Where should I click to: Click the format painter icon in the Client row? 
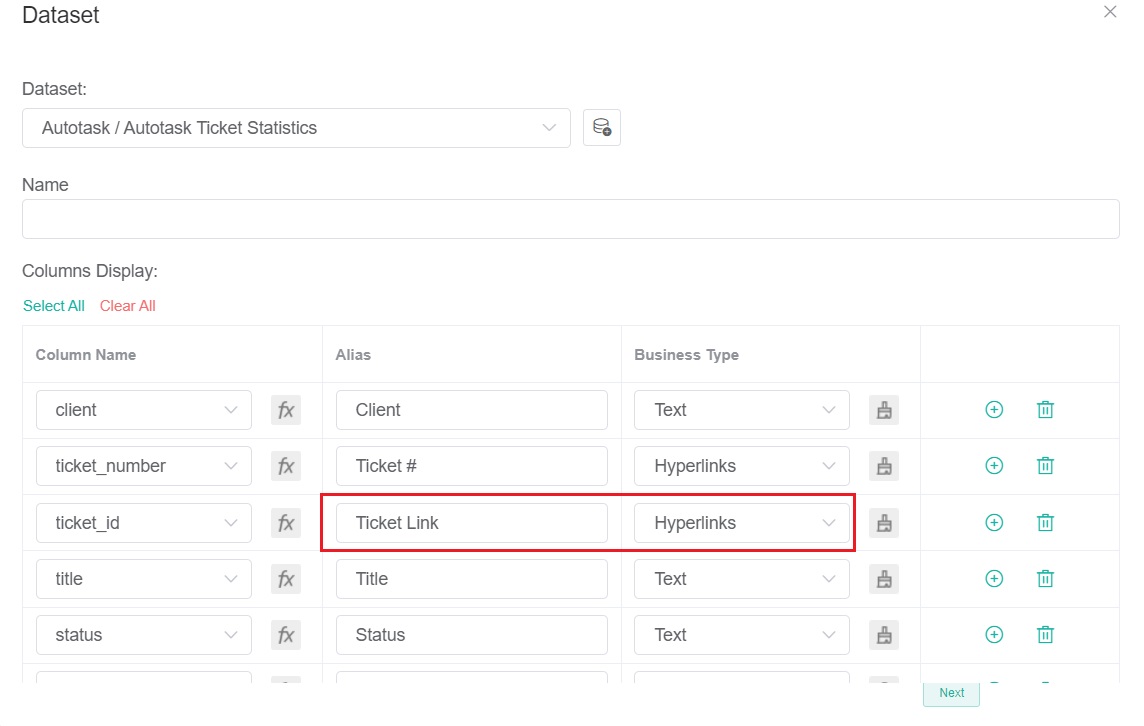click(x=883, y=409)
